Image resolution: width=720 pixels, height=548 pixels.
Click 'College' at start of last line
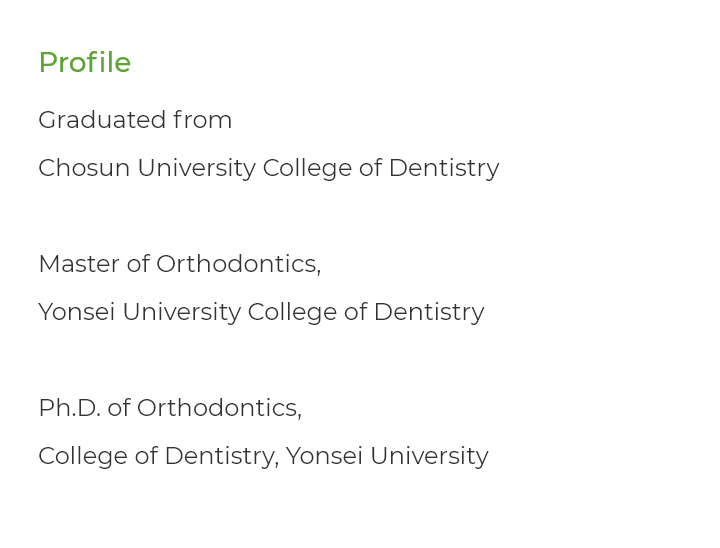pos(83,457)
